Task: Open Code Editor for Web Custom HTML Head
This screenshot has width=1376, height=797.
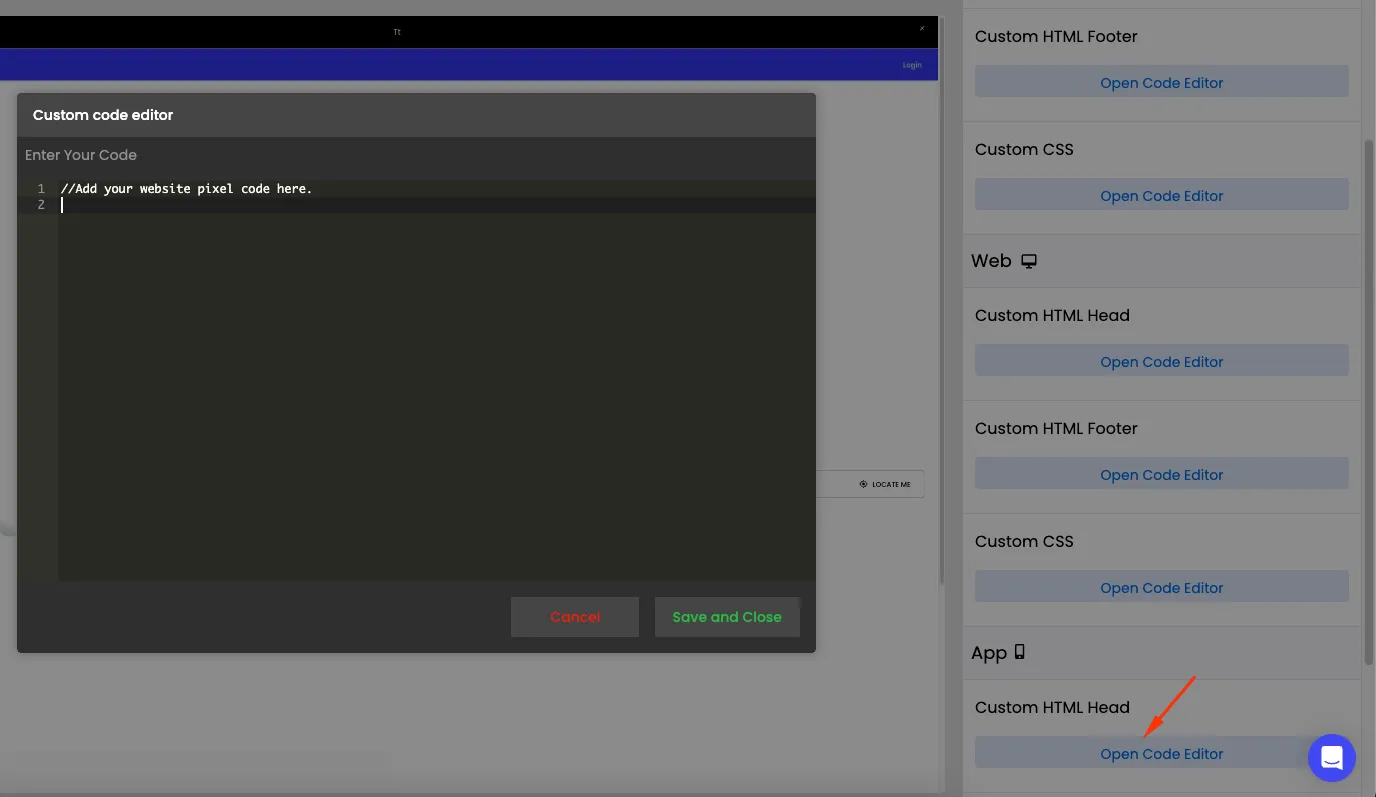Action: coord(1162,362)
